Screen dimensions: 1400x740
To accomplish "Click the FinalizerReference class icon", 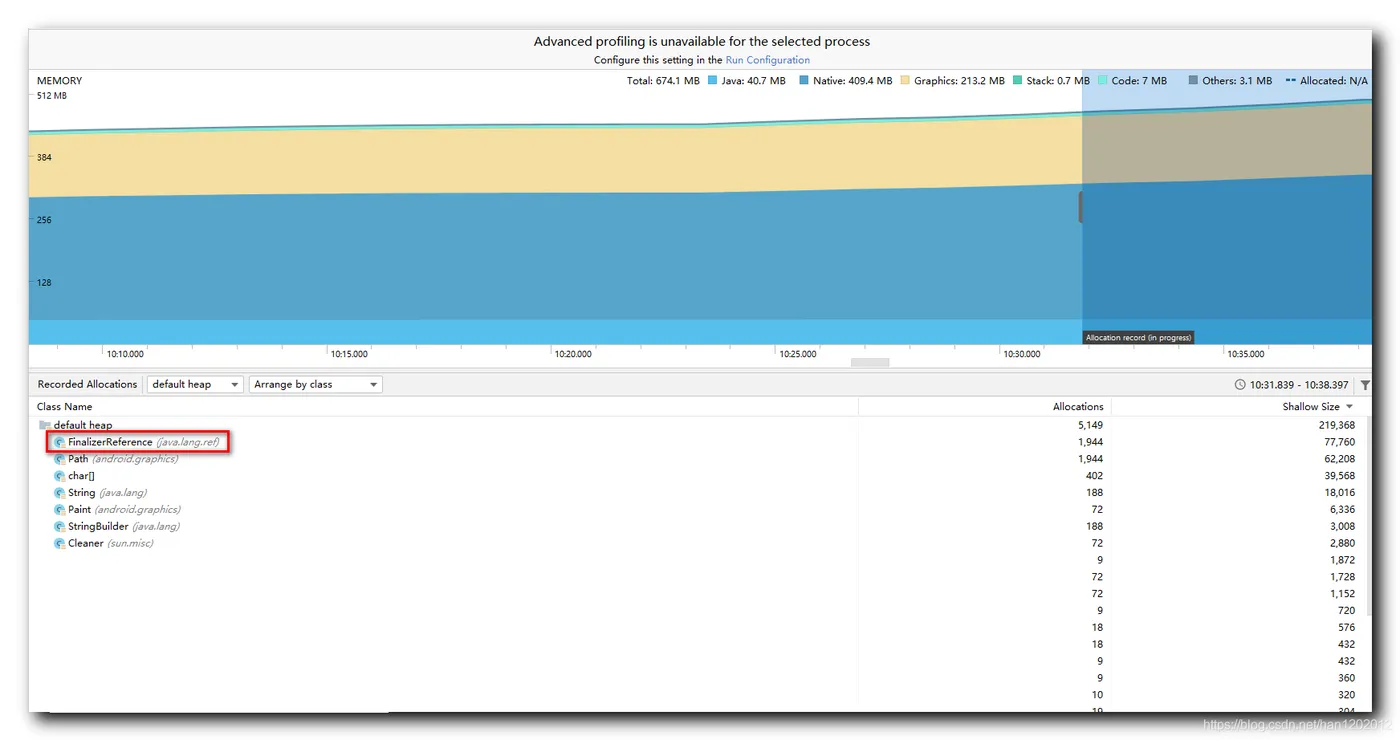I will 60,442.
